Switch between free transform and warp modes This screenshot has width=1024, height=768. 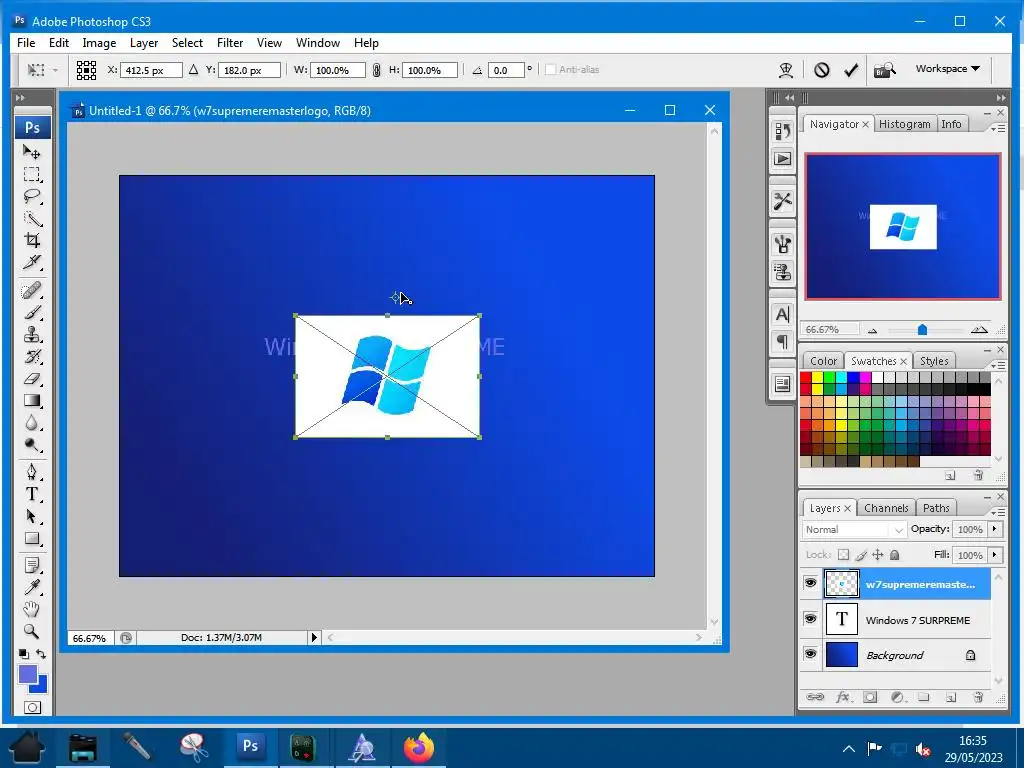[x=786, y=70]
